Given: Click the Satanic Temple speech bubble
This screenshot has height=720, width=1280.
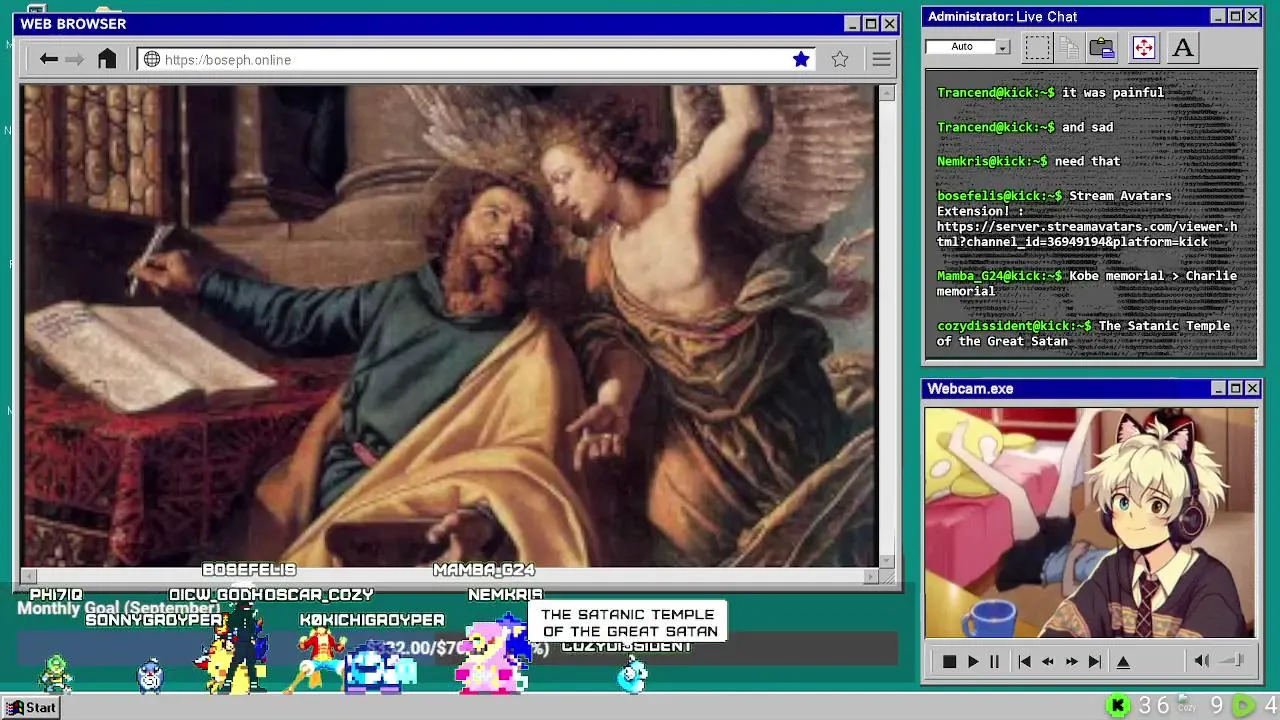Looking at the screenshot, I should click(629, 622).
